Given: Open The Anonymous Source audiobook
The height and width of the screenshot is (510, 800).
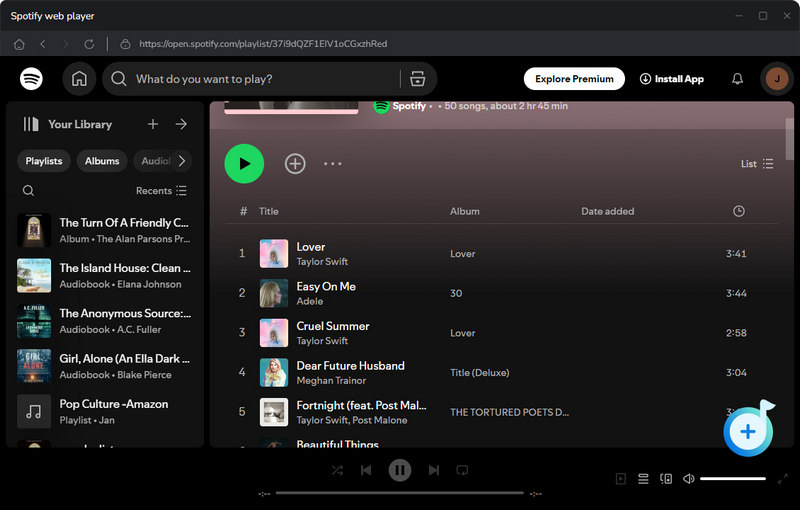Looking at the screenshot, I should coord(105,321).
